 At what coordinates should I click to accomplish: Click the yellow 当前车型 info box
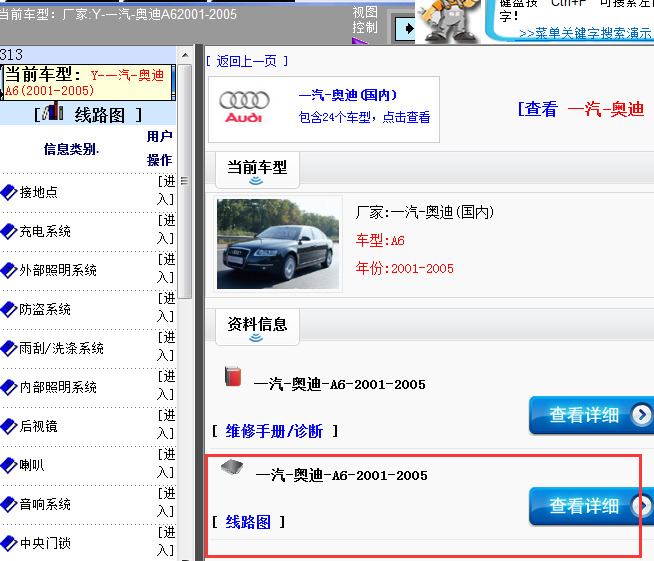point(88,83)
